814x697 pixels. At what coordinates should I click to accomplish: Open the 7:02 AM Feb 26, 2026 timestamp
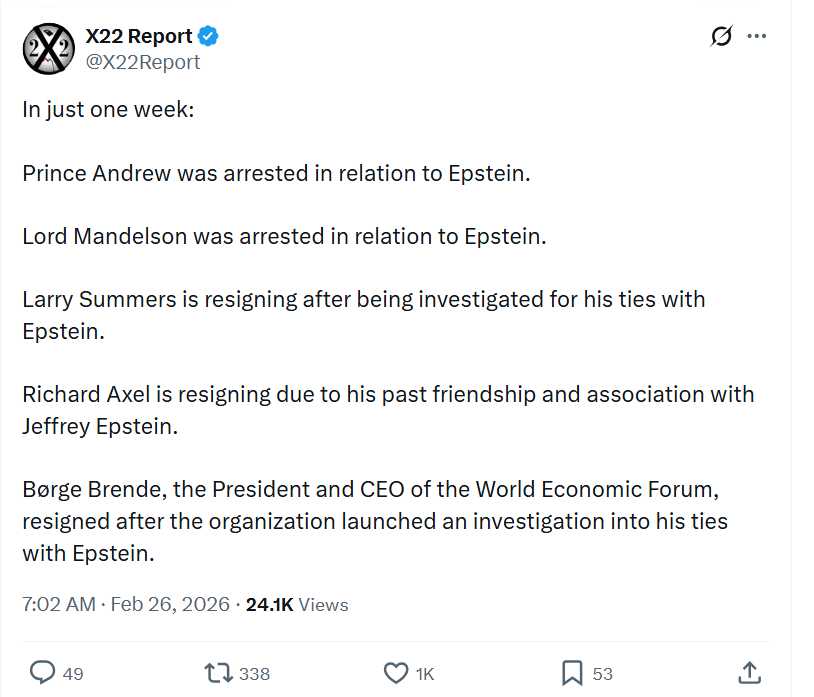tap(126, 604)
